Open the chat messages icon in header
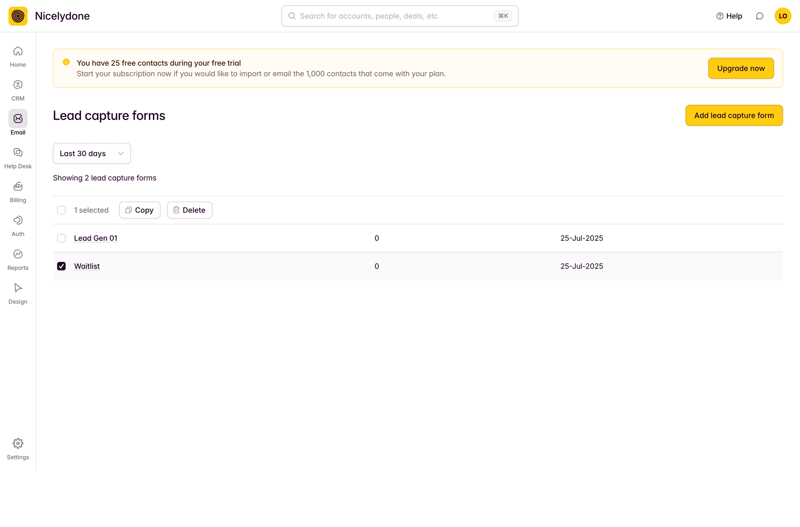This screenshot has height=527, width=800. click(x=760, y=16)
